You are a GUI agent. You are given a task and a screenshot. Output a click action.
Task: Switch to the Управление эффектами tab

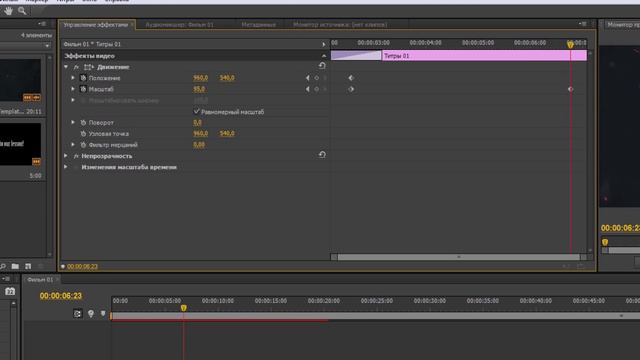tap(96, 24)
